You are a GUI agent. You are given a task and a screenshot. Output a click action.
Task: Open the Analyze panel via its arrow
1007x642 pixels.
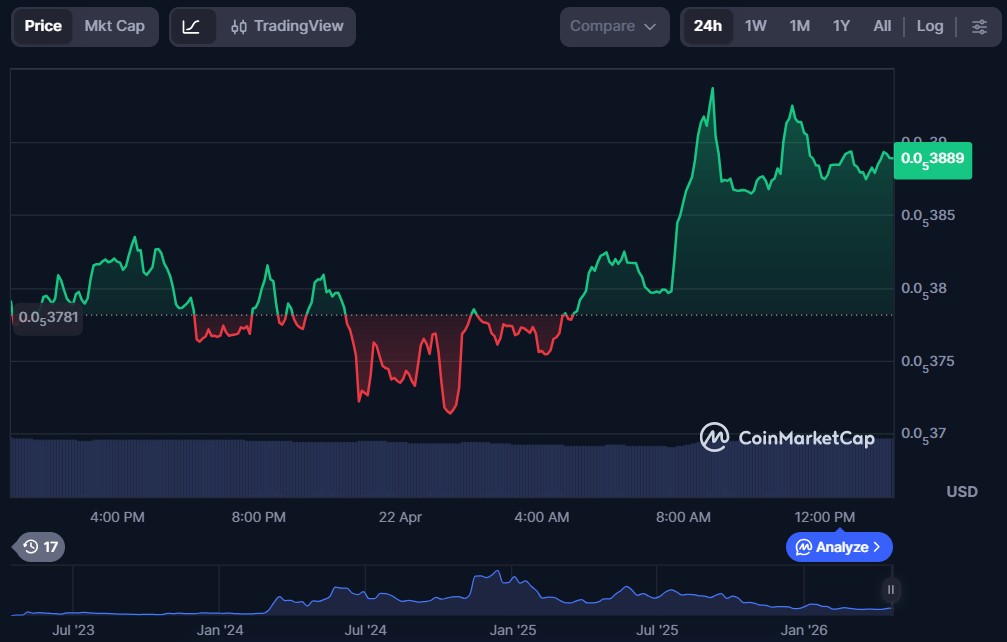point(877,547)
